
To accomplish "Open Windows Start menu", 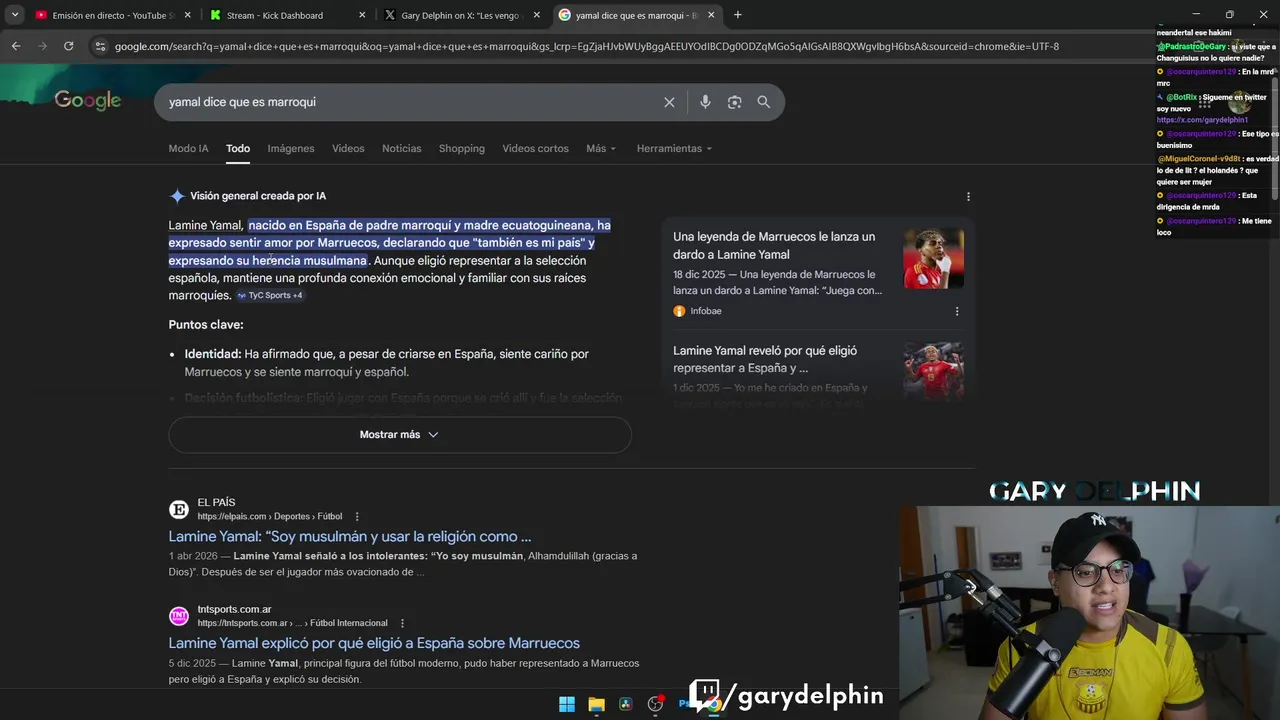I will click(567, 704).
